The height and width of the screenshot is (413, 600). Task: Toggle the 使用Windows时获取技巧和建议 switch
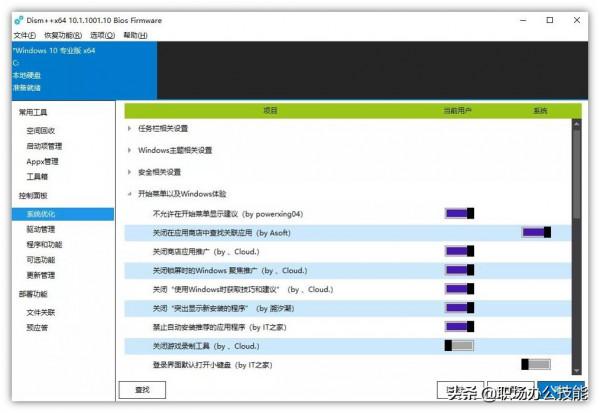460,289
